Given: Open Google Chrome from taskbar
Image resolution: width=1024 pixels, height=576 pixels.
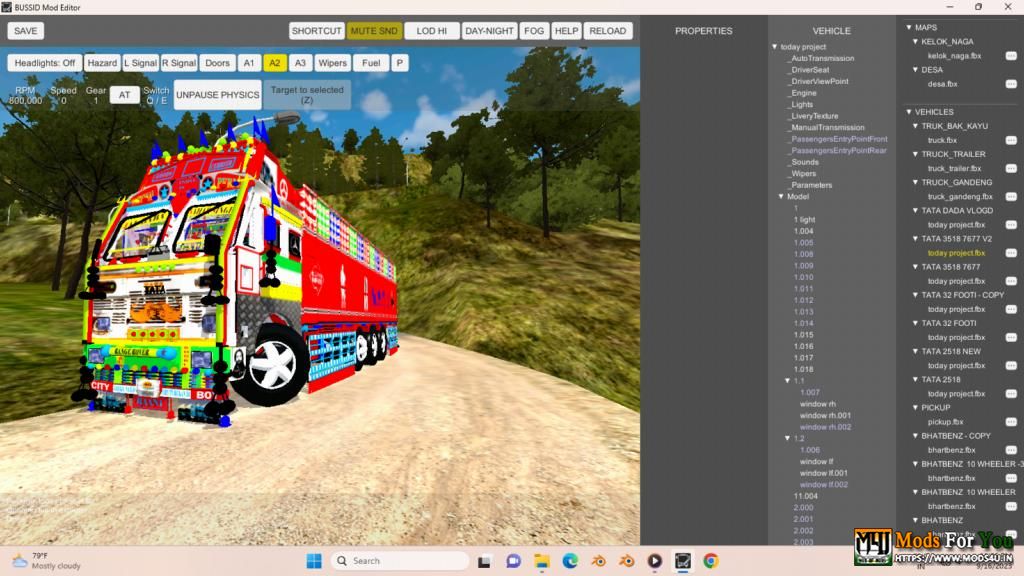Looking at the screenshot, I should (x=711, y=561).
